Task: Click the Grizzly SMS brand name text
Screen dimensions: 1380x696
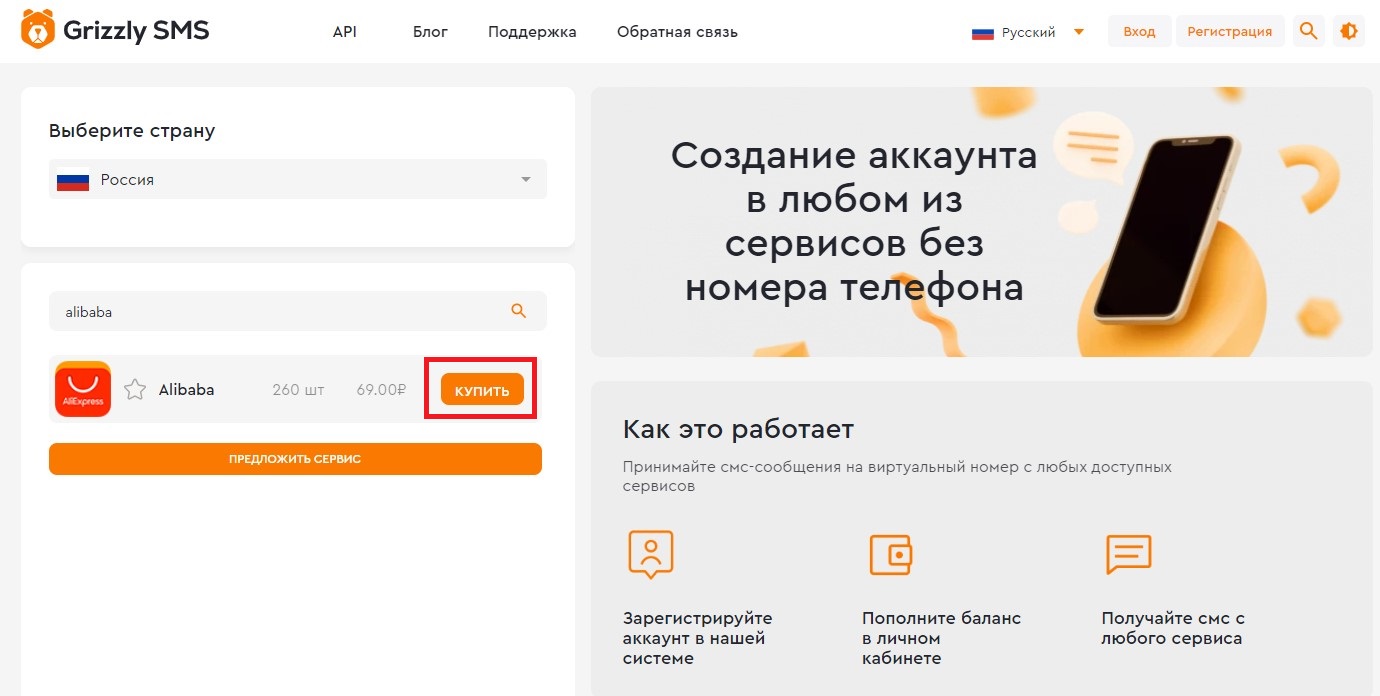Action: pyautogui.click(x=136, y=30)
